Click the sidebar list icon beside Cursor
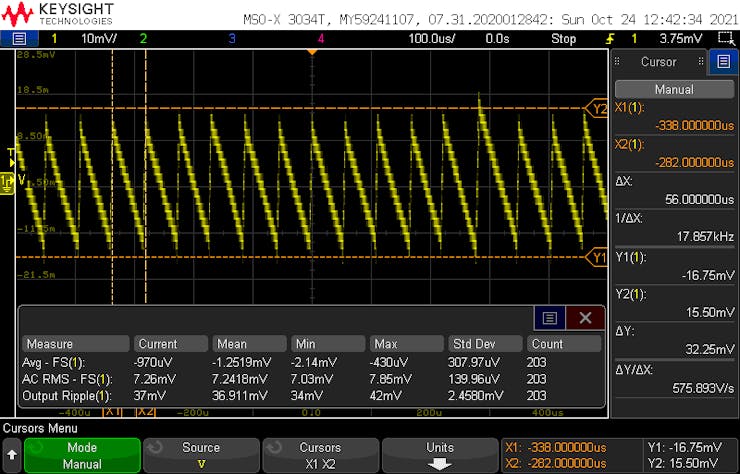This screenshot has height=474, width=740. coord(723,61)
